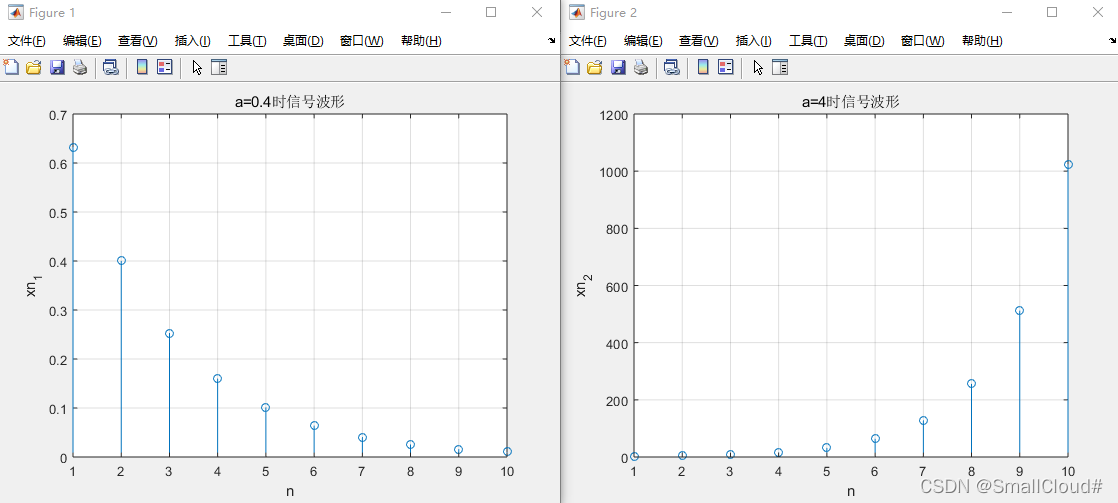Click the 0.3 y-axis tick label in Figure 1
The height and width of the screenshot is (503, 1118).
58,310
